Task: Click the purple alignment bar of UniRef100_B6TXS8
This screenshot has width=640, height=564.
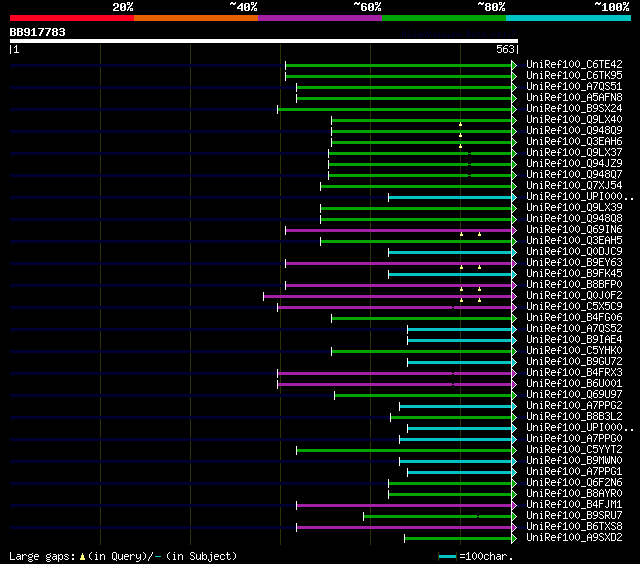Action: 404,528
